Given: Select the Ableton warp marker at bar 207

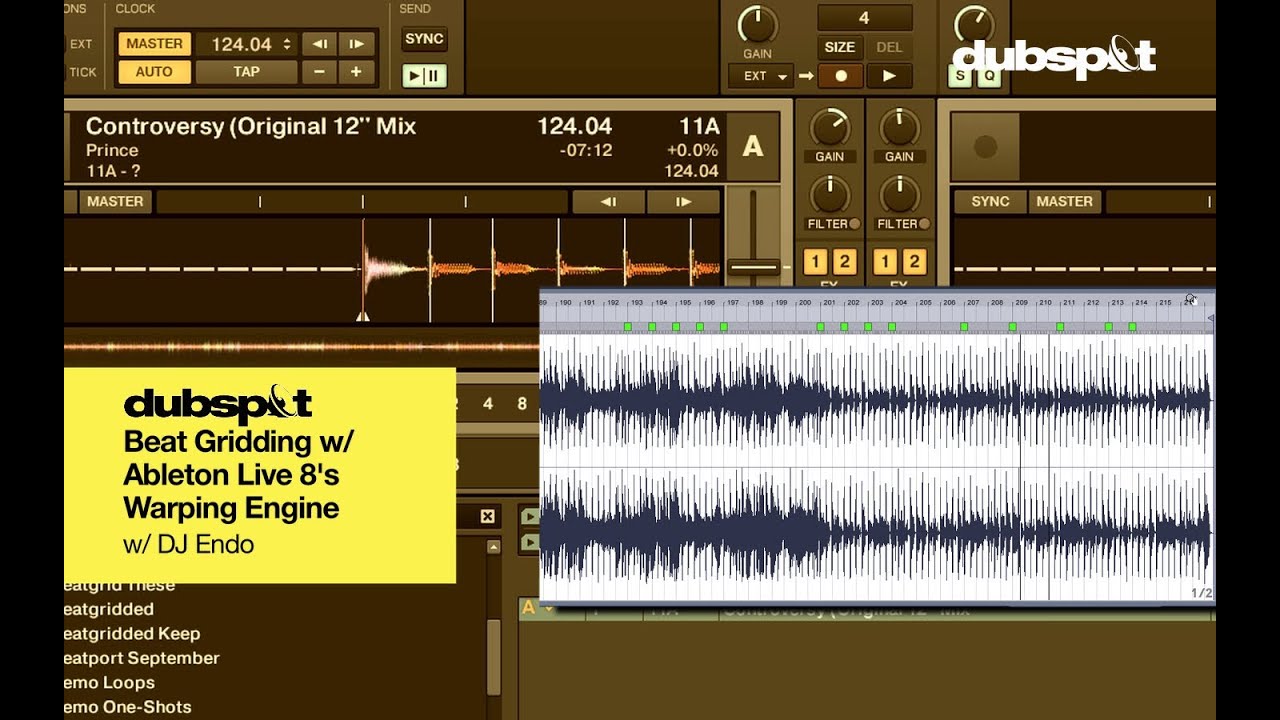Looking at the screenshot, I should click(x=964, y=327).
